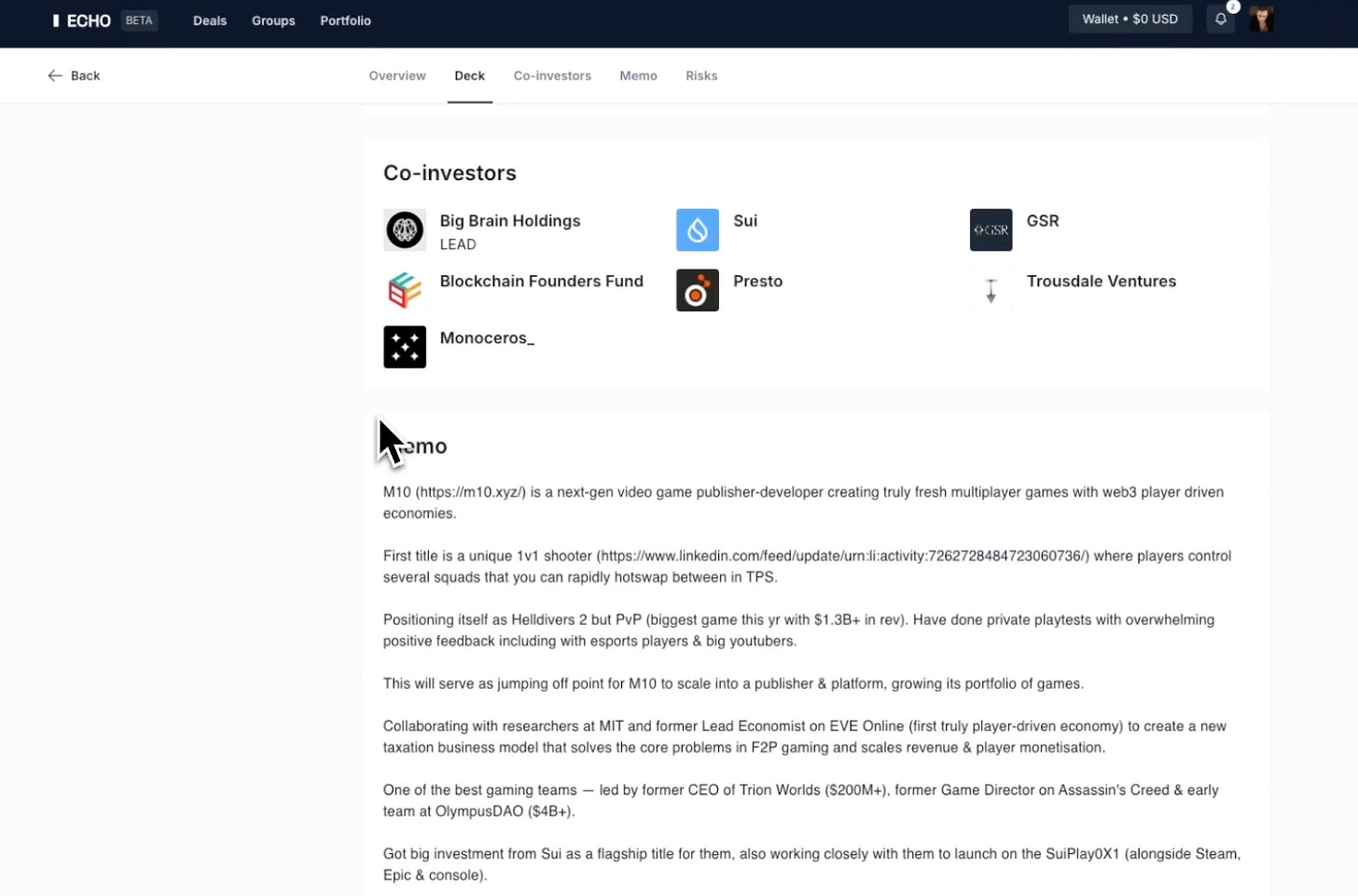Switch to the Co-investors tab
Viewport: 1358px width, 896px height.
click(x=552, y=76)
